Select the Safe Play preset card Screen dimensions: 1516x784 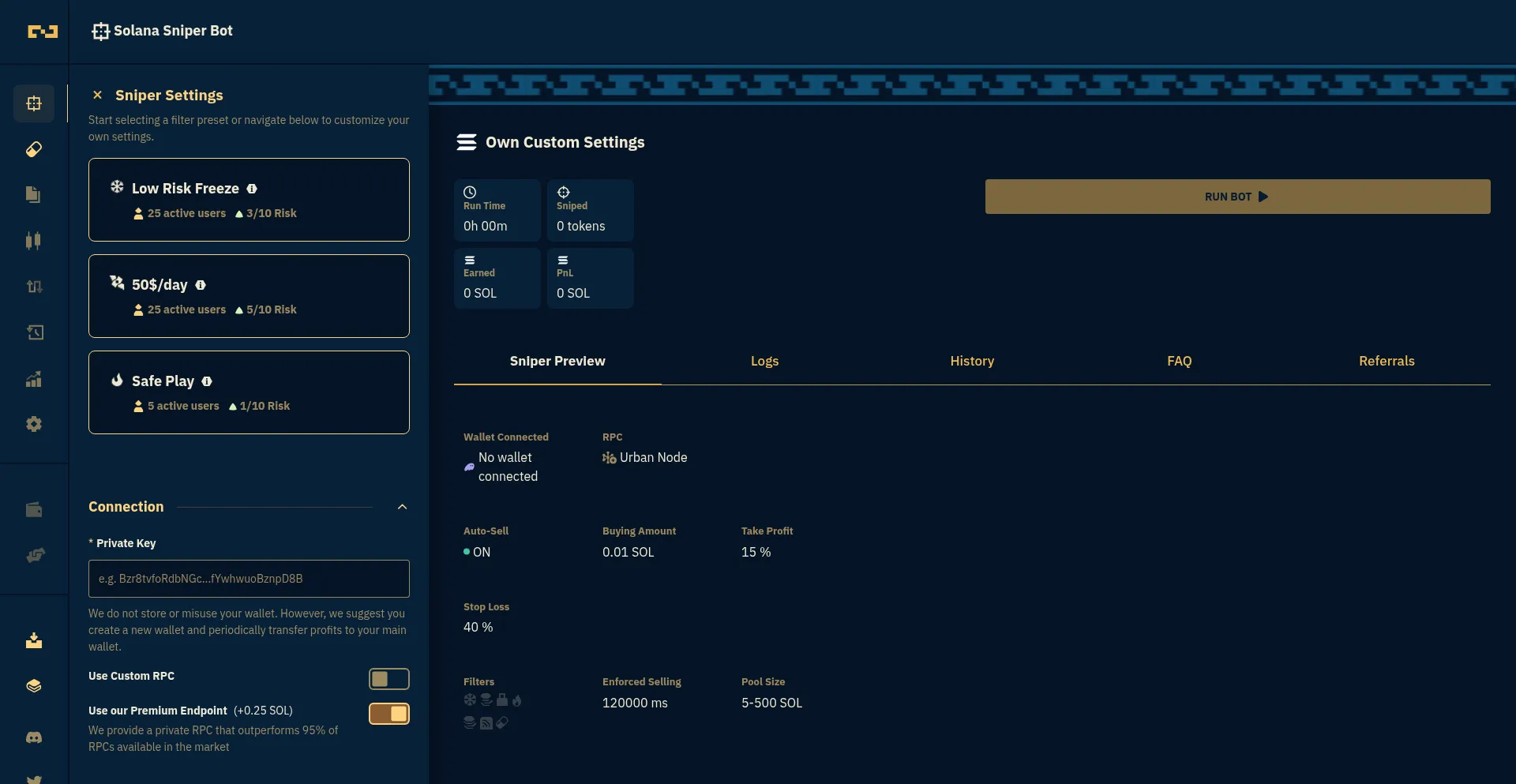(x=249, y=392)
